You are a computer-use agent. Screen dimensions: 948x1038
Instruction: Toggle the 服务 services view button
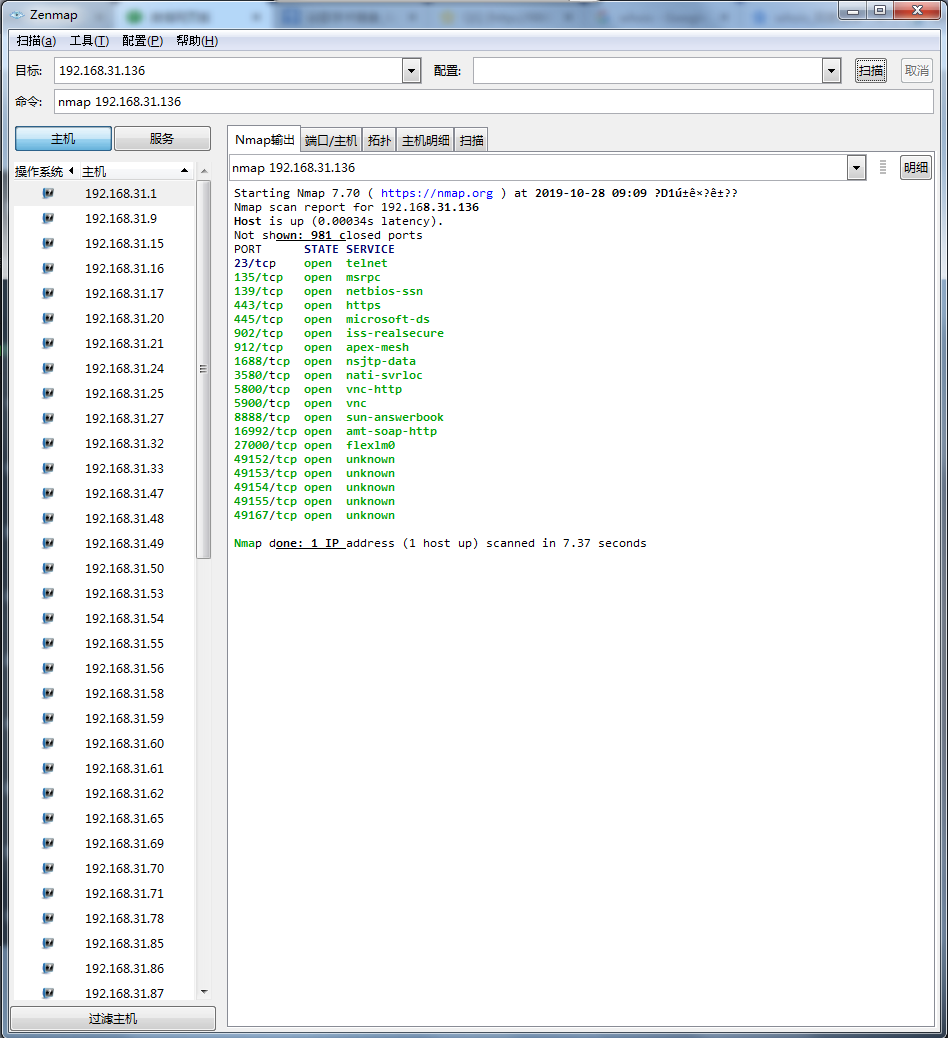[162, 139]
